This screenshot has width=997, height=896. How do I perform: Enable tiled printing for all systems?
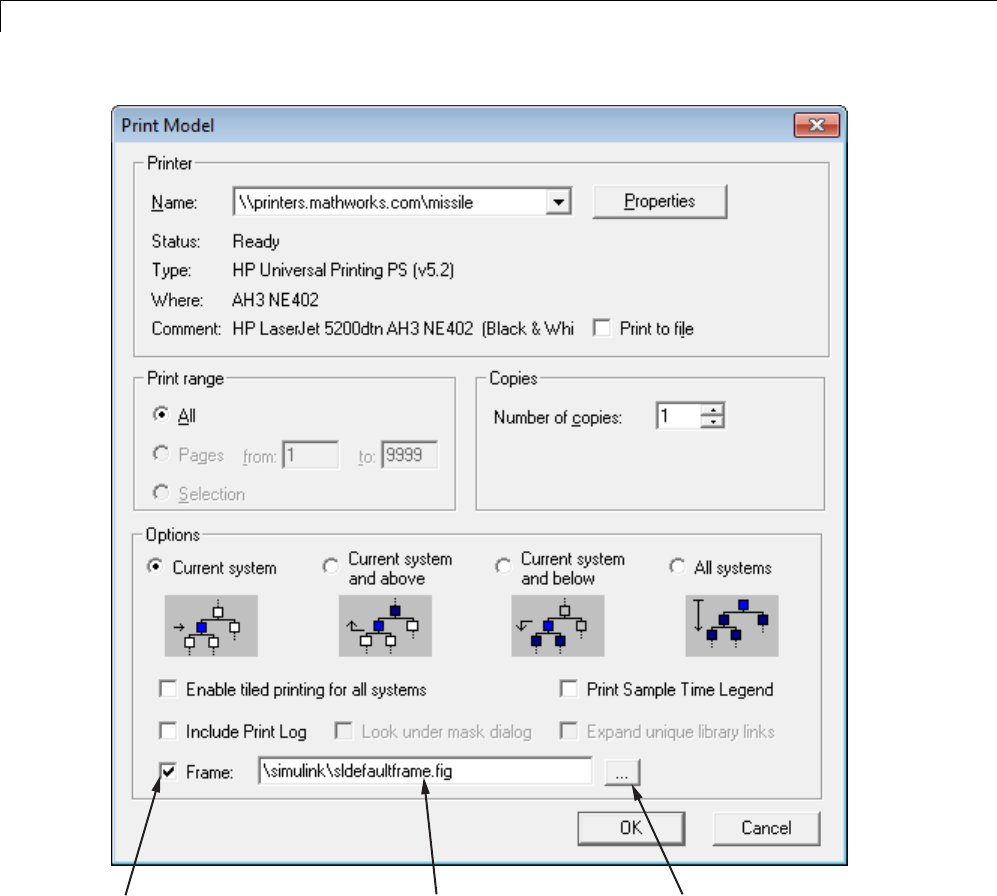tap(168, 689)
